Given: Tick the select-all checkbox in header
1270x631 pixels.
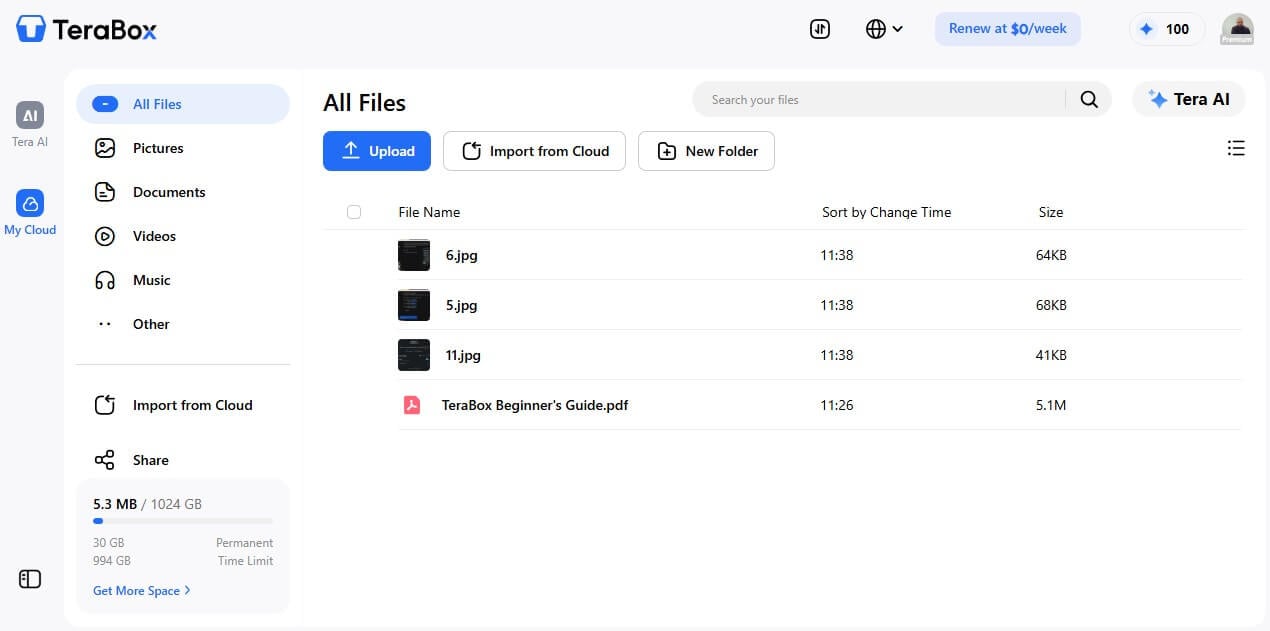Looking at the screenshot, I should click(354, 212).
